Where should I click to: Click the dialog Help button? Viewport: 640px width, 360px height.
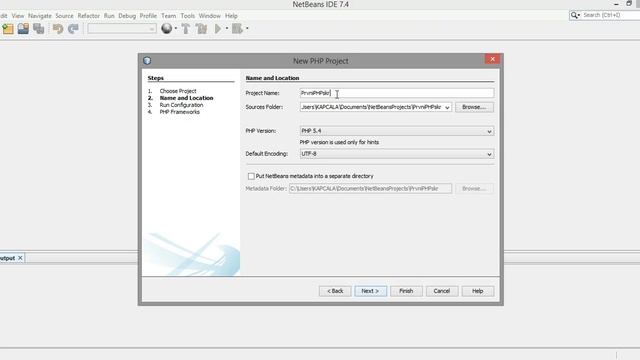(x=478, y=291)
